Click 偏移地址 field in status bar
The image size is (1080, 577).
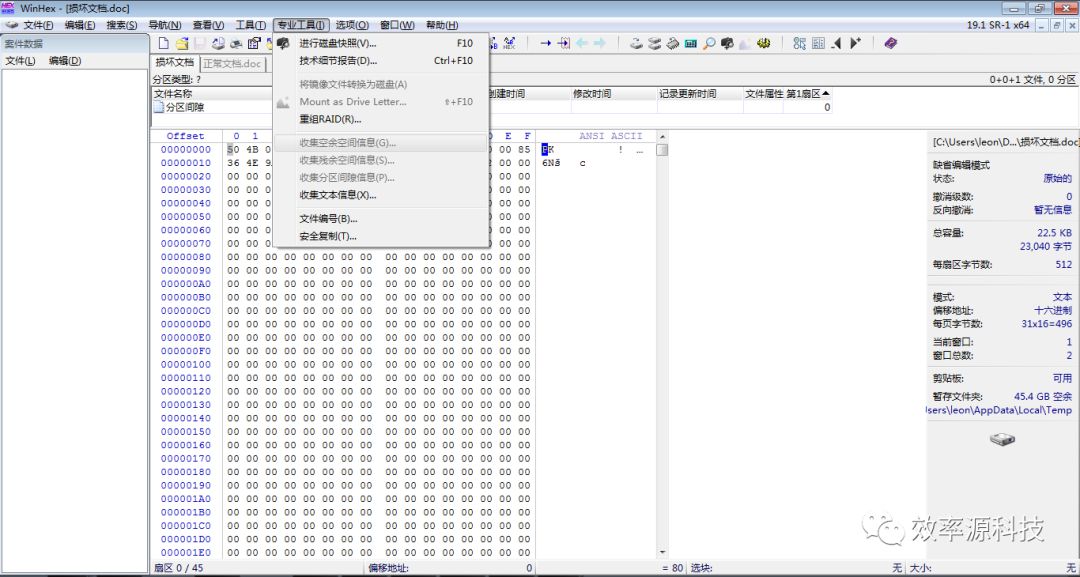coord(450,569)
